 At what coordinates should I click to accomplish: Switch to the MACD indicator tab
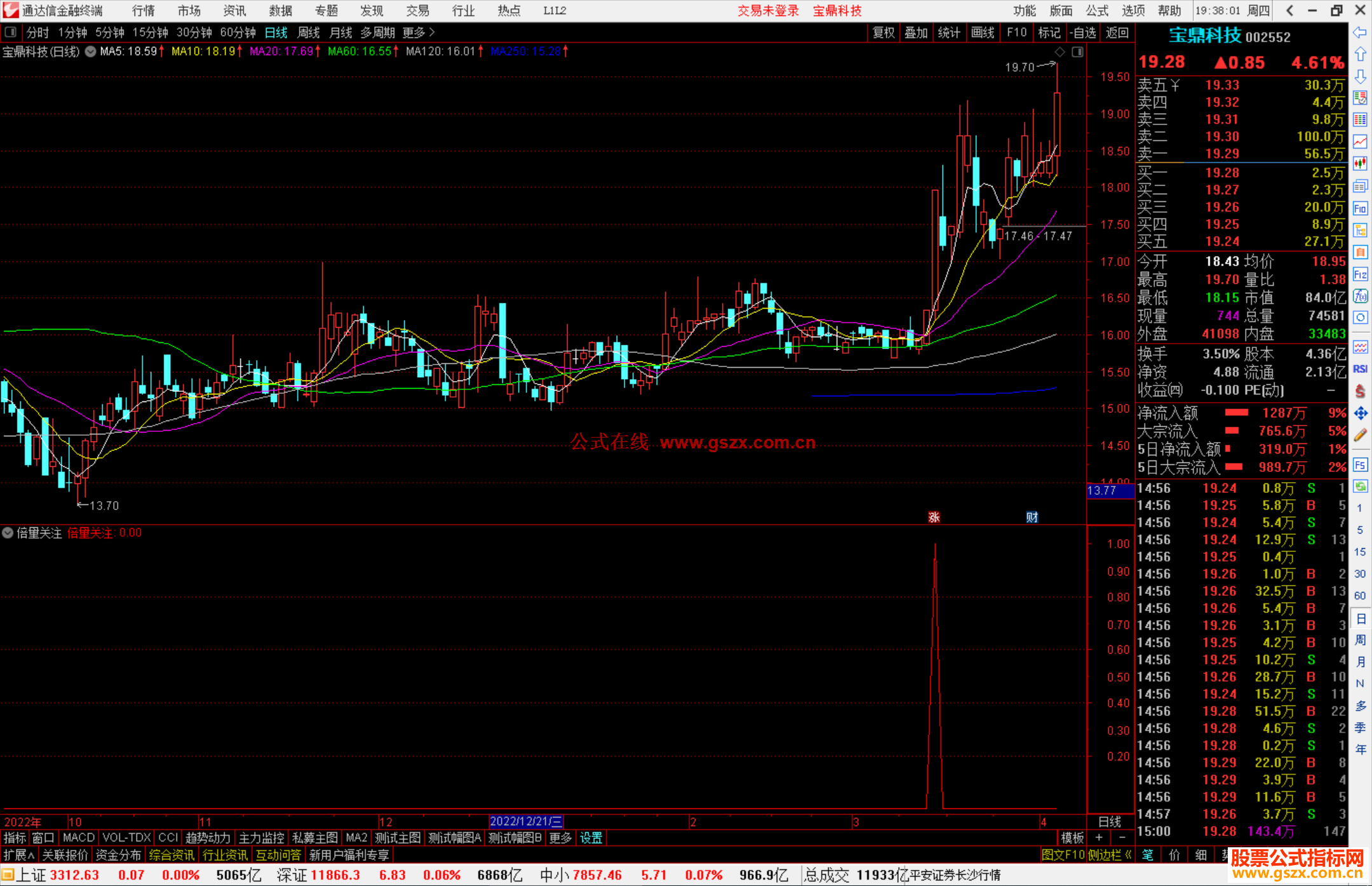click(78, 838)
